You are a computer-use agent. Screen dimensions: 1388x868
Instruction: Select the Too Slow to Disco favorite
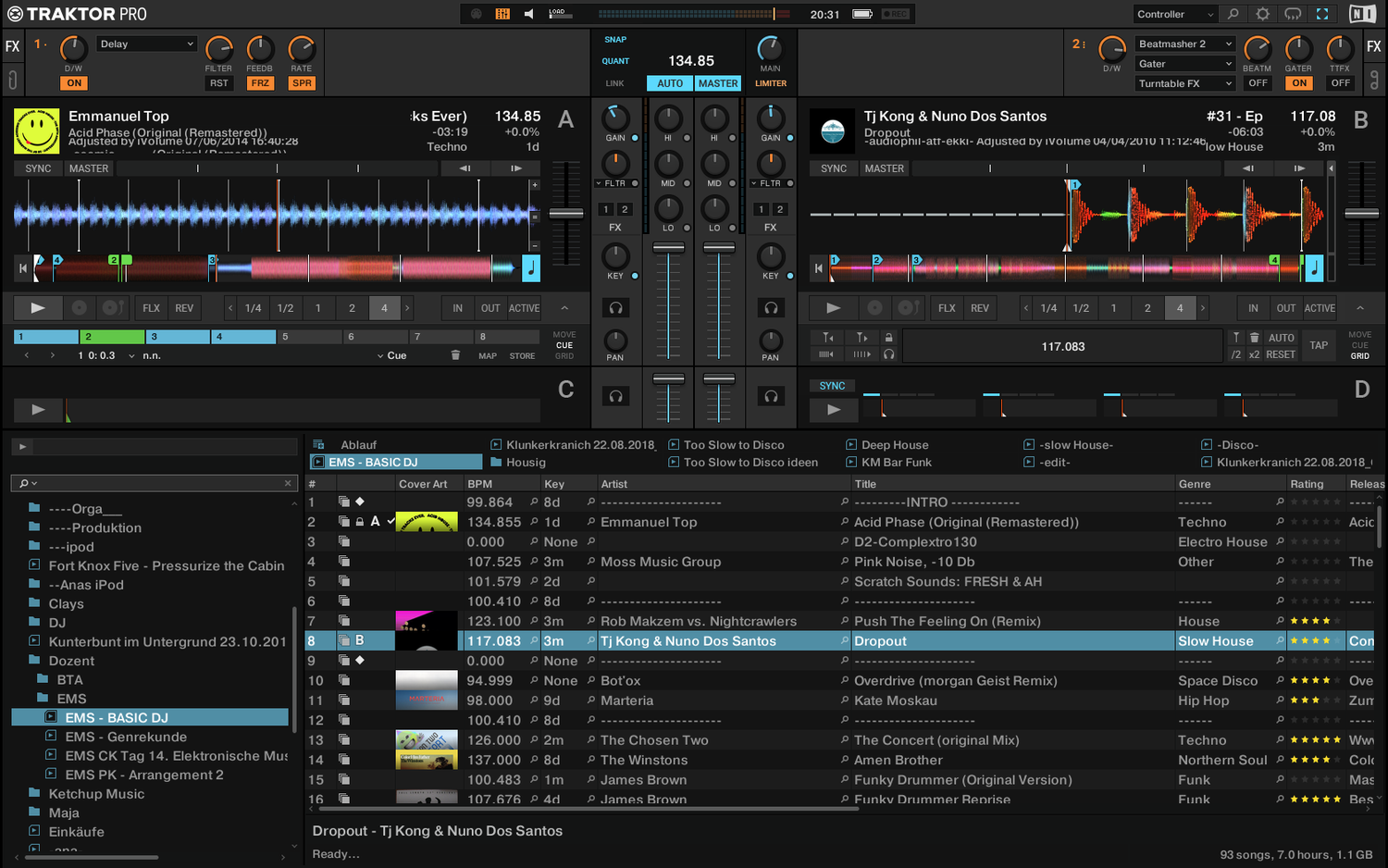pyautogui.click(x=726, y=445)
